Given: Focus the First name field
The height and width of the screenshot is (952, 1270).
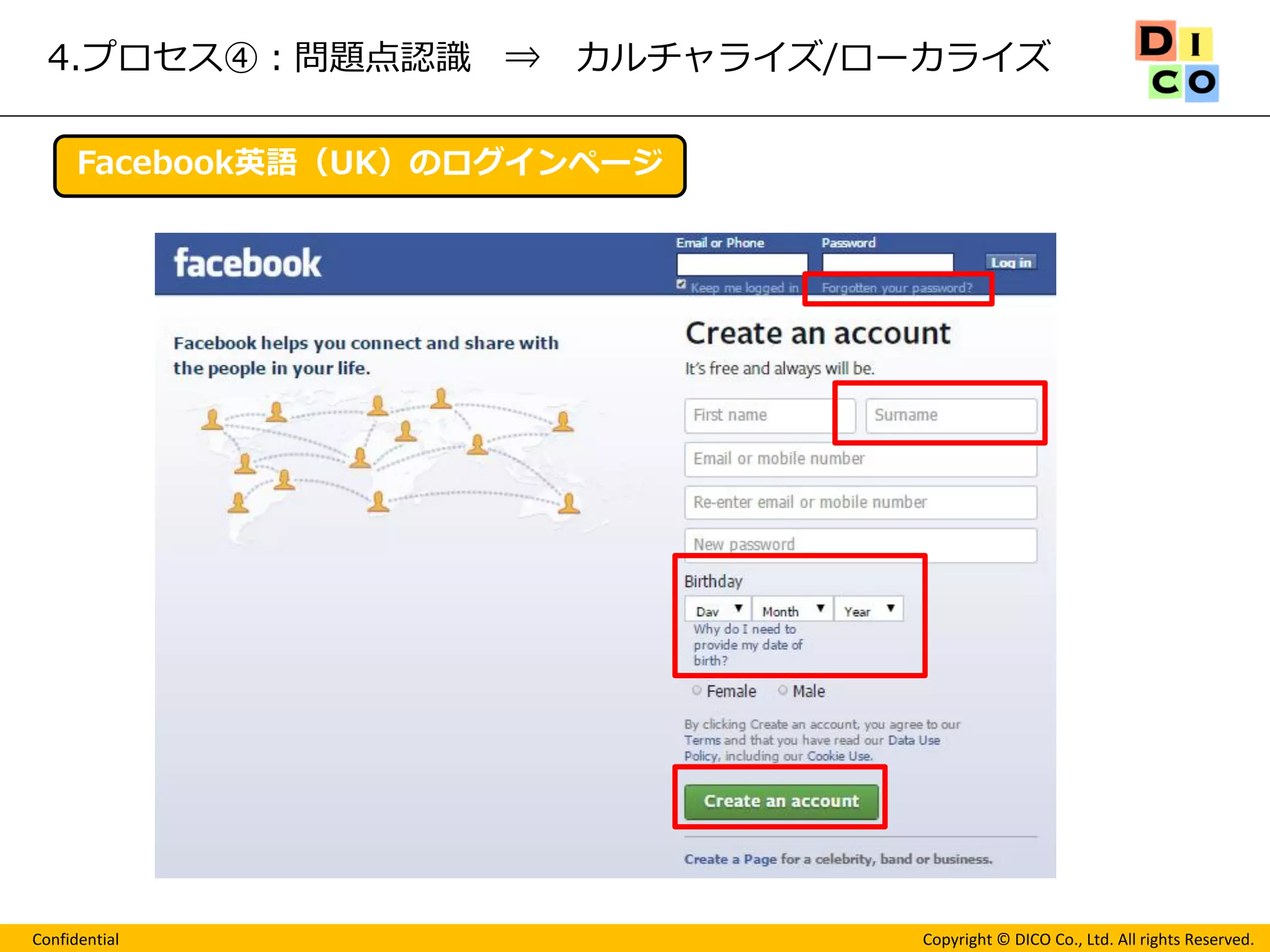Looking at the screenshot, I should point(770,416).
